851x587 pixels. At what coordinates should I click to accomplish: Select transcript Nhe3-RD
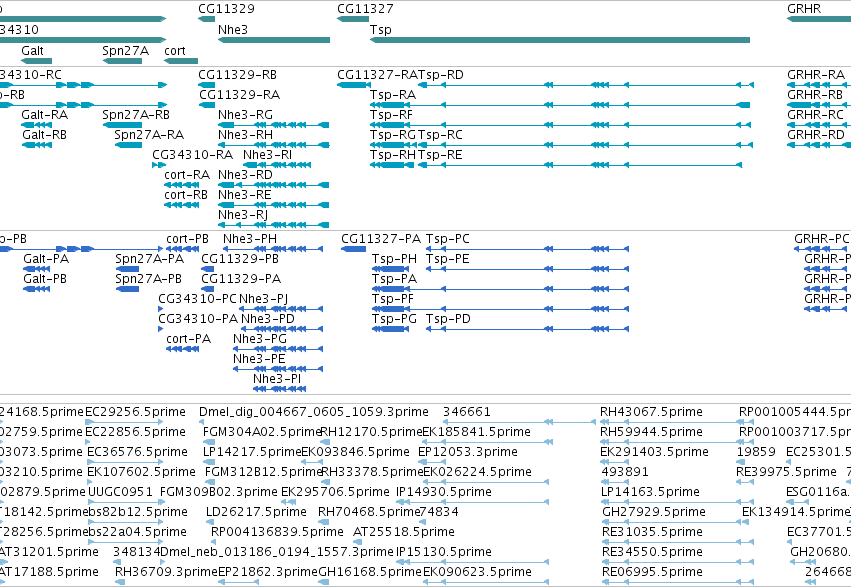click(245, 175)
